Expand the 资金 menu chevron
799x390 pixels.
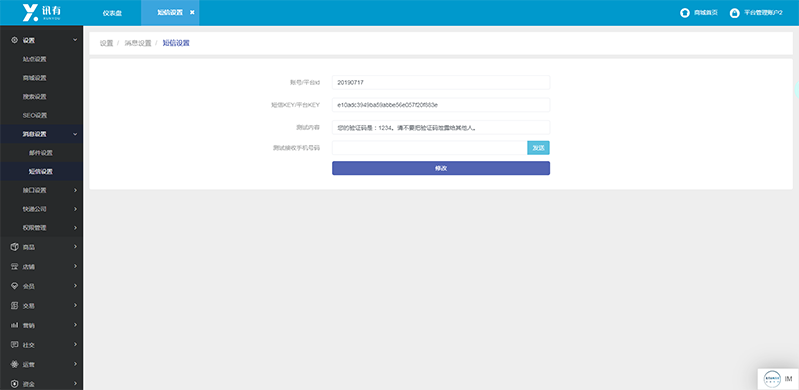point(75,384)
